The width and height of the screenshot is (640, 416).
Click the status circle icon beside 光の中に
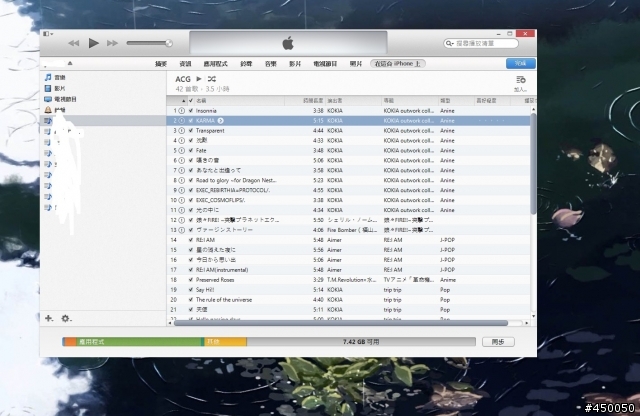pos(182,210)
